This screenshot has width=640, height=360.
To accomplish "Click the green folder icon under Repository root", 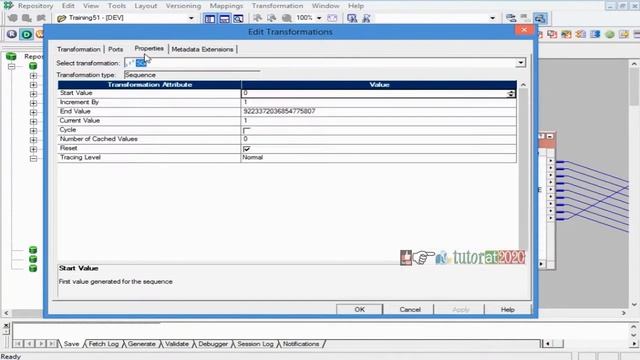I will tap(33, 66).
